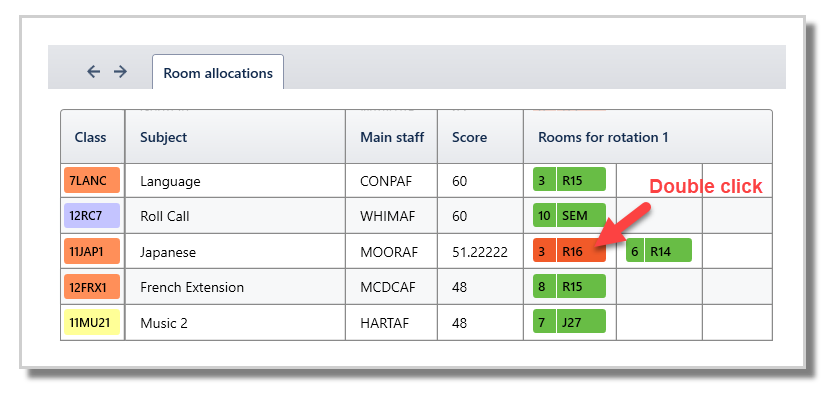Select R15 room chip in Language row
Image resolution: width=831 pixels, height=396 pixels.
(x=569, y=180)
